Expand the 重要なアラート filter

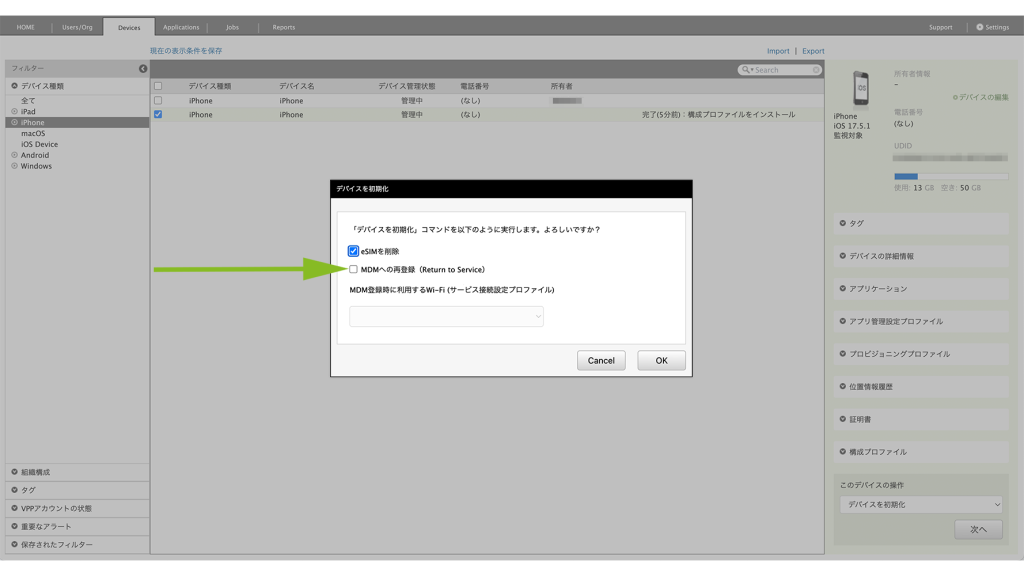[x=77, y=527]
